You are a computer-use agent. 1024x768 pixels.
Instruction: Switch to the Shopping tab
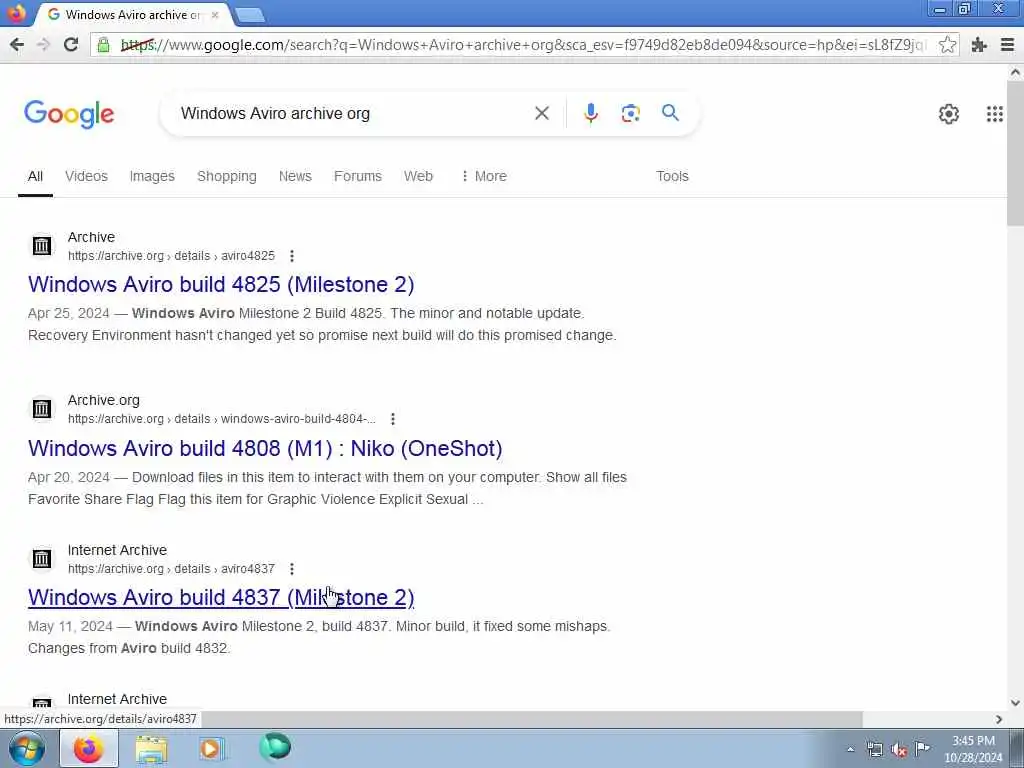227,176
